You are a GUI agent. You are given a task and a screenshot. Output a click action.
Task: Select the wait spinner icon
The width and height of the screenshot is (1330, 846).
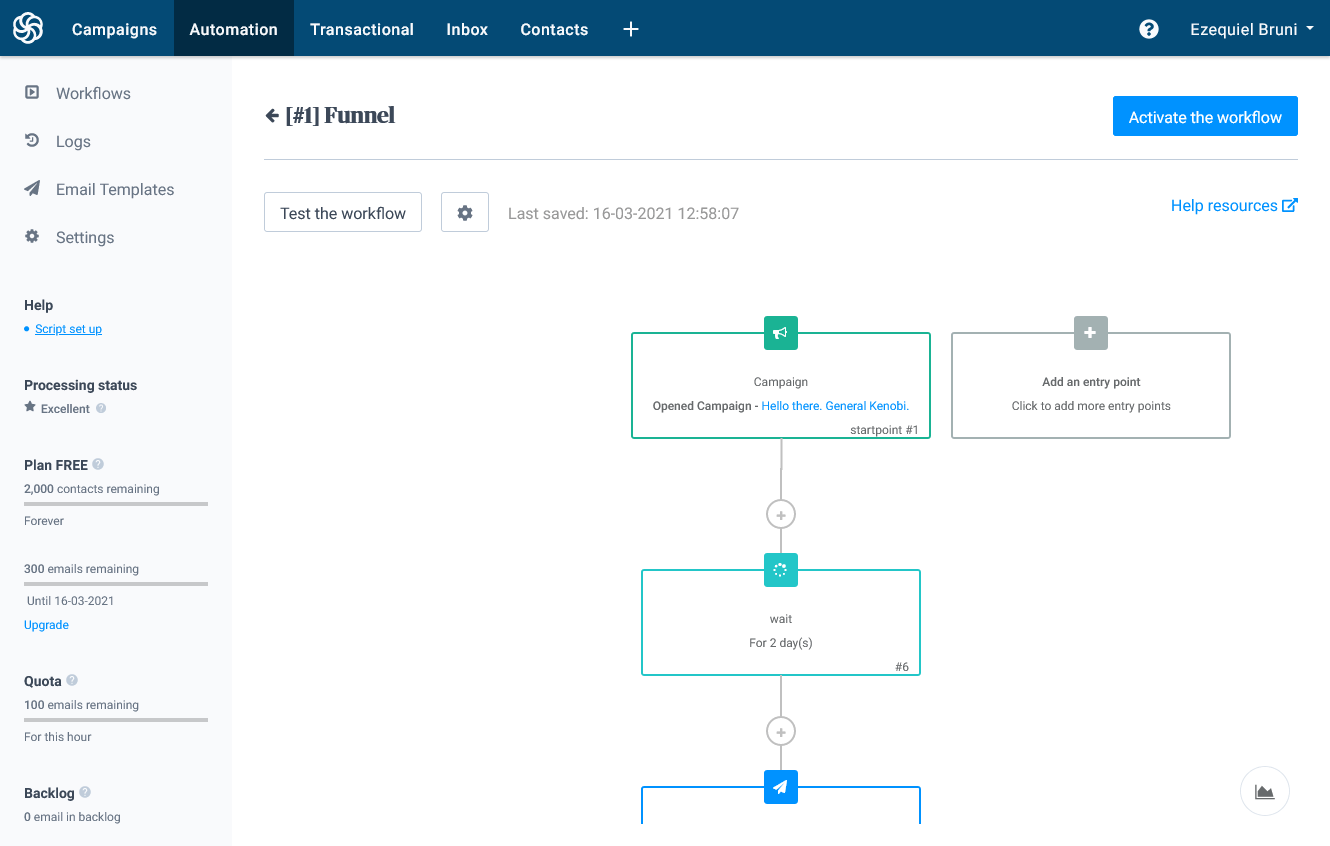pos(781,570)
